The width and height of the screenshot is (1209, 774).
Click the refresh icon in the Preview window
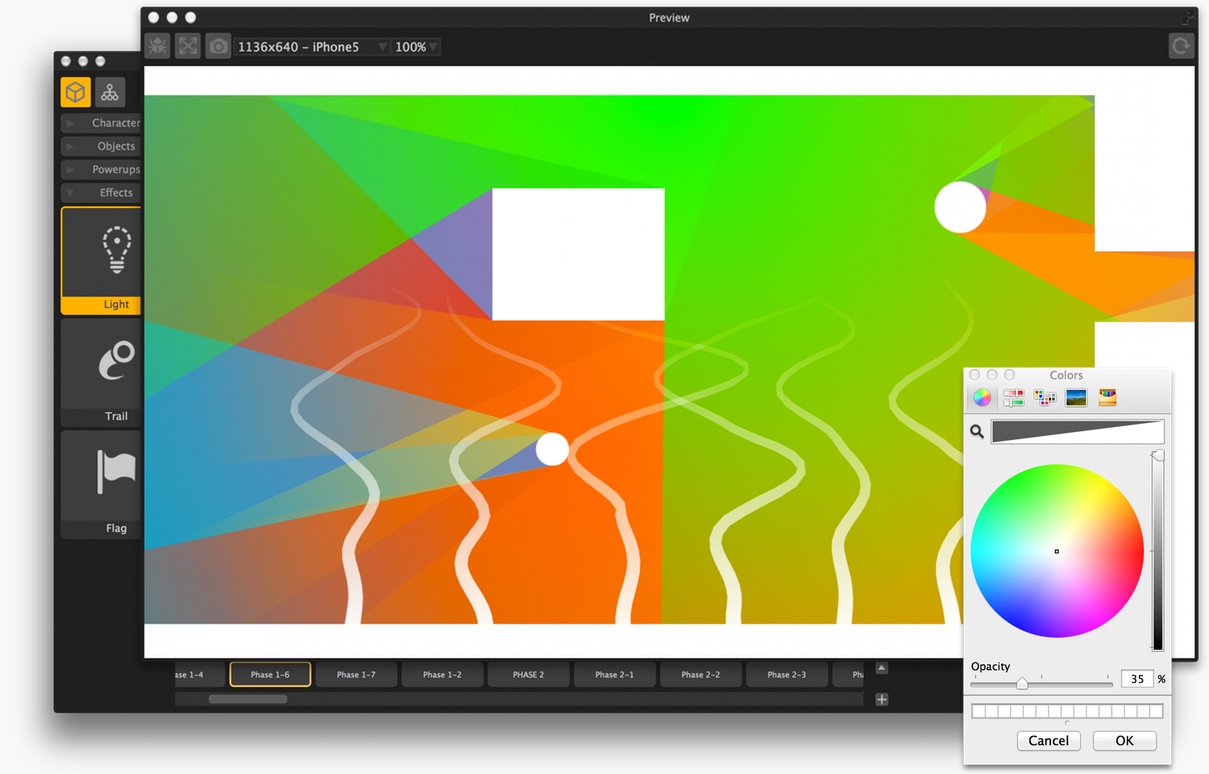(x=1181, y=46)
